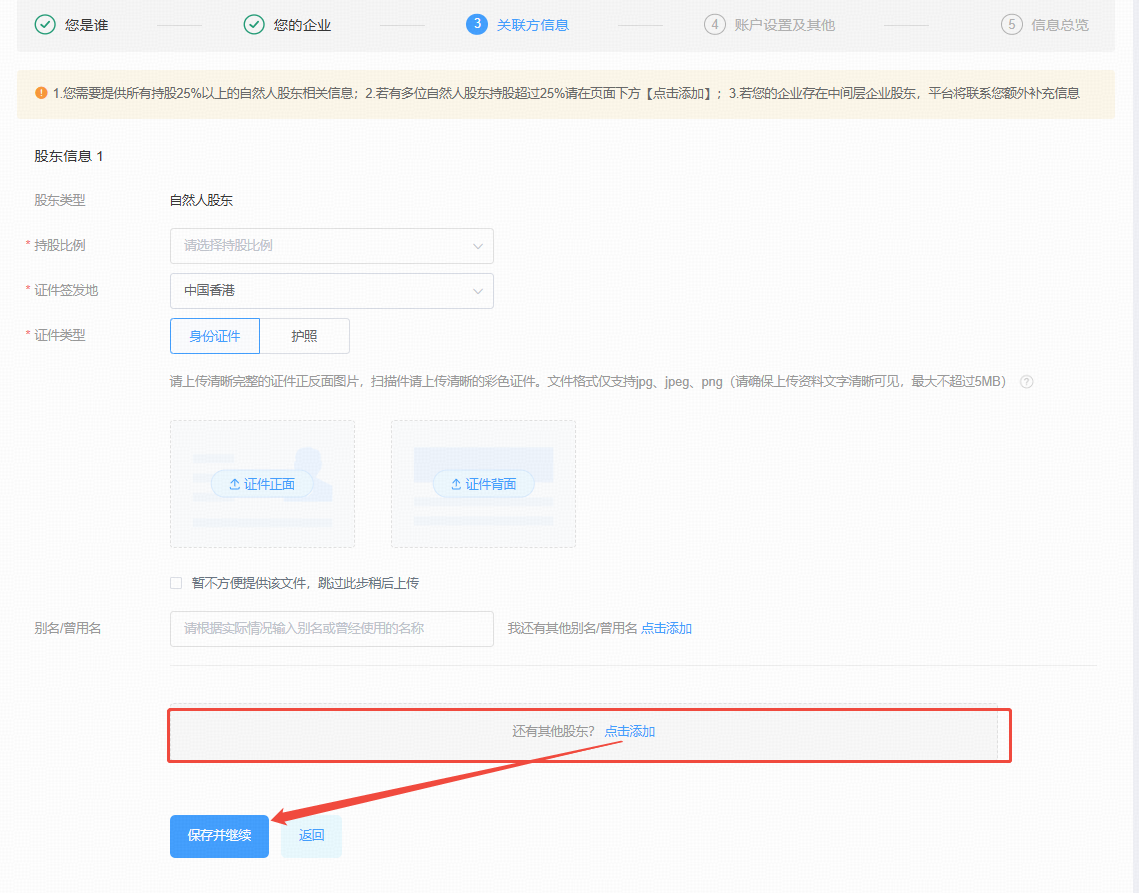Click step 3 circle for 关联方信息

(476, 24)
